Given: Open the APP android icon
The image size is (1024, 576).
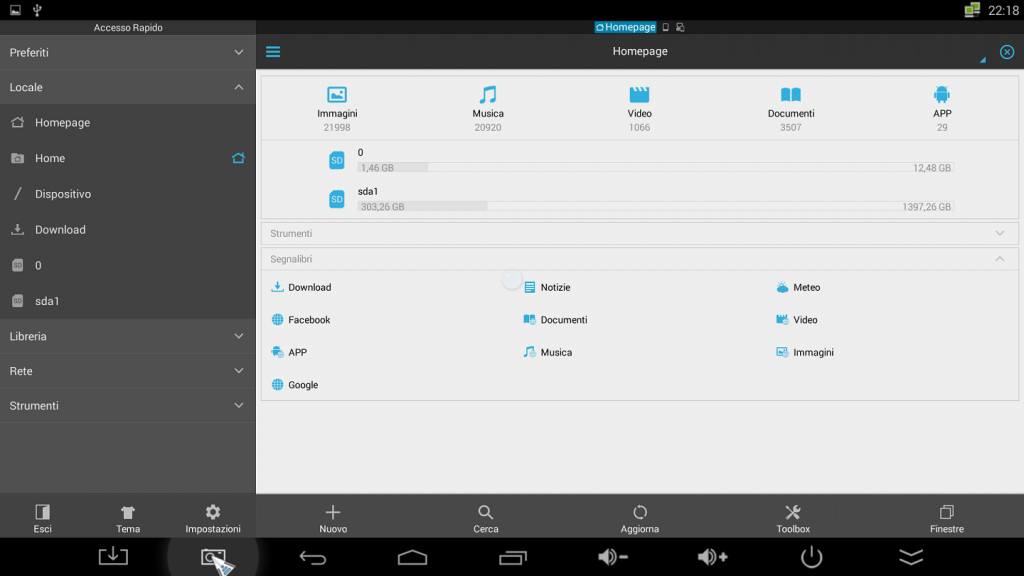Looking at the screenshot, I should pos(942,95).
